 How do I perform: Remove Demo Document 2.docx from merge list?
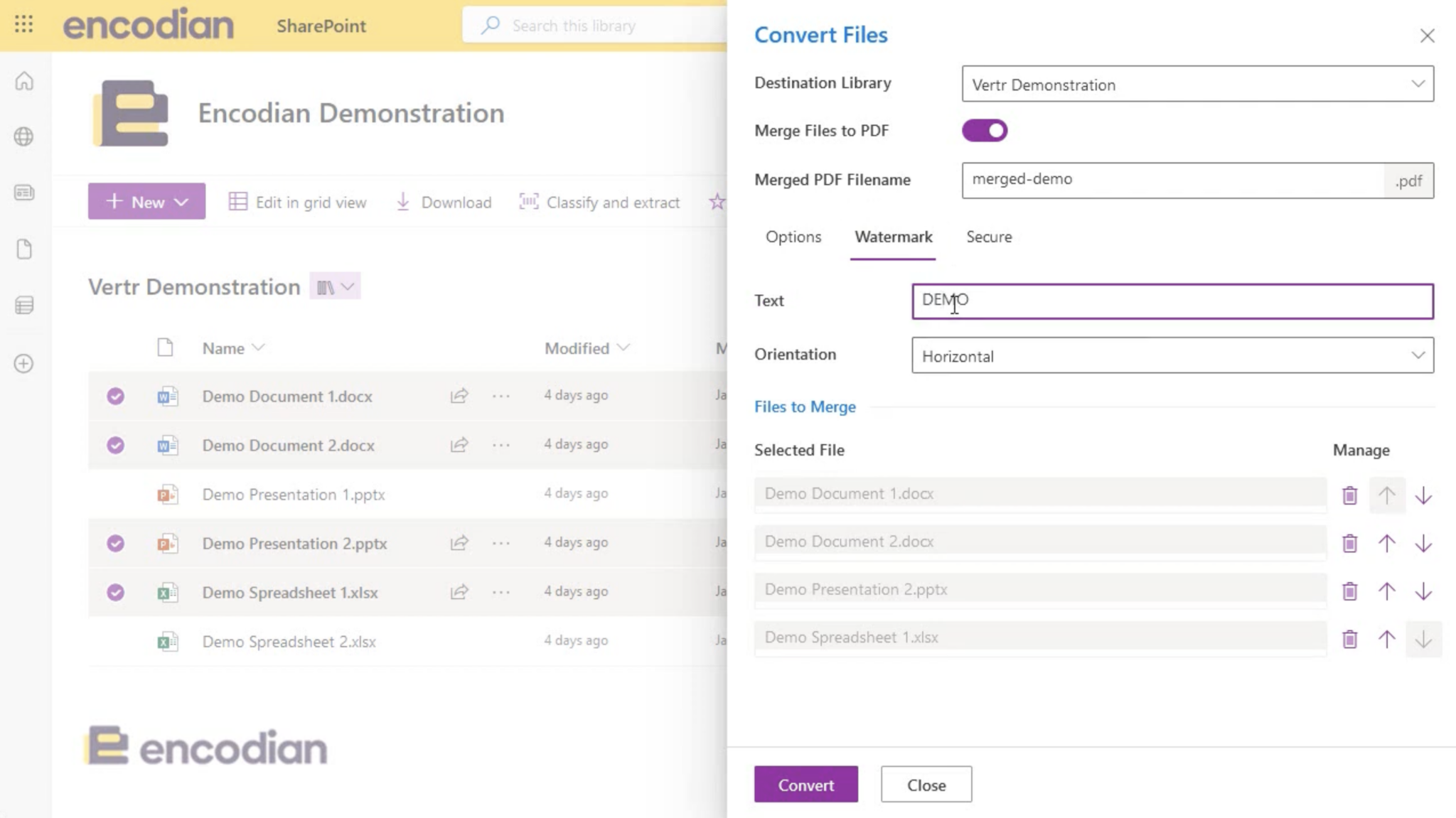click(x=1349, y=544)
